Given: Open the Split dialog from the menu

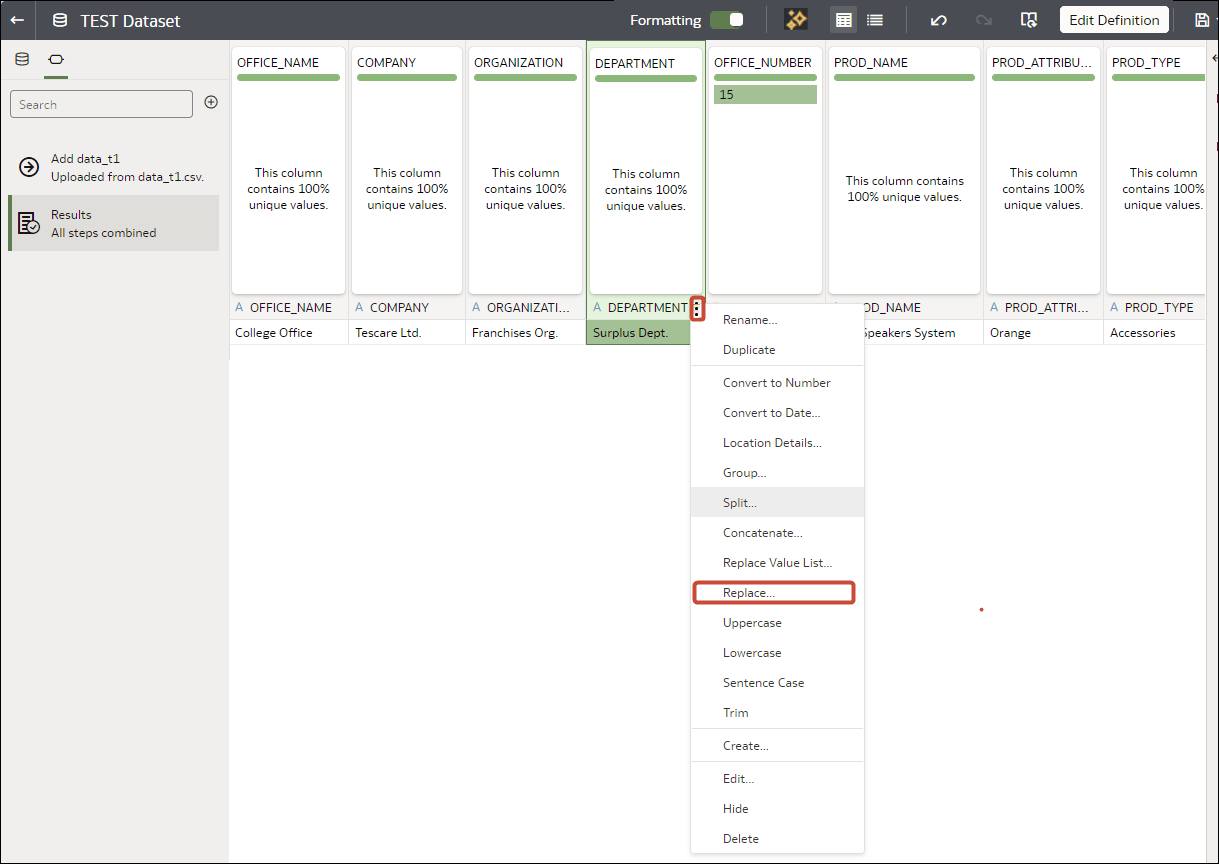Looking at the screenshot, I should (x=739, y=502).
